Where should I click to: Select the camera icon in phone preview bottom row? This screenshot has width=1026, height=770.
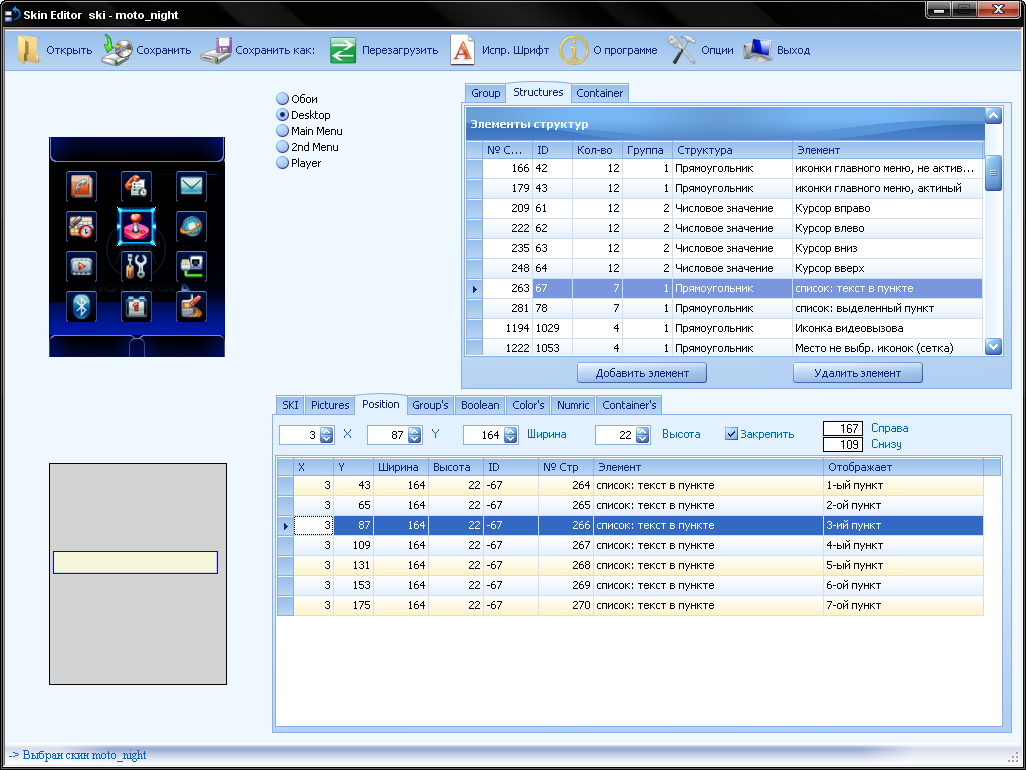(136, 306)
